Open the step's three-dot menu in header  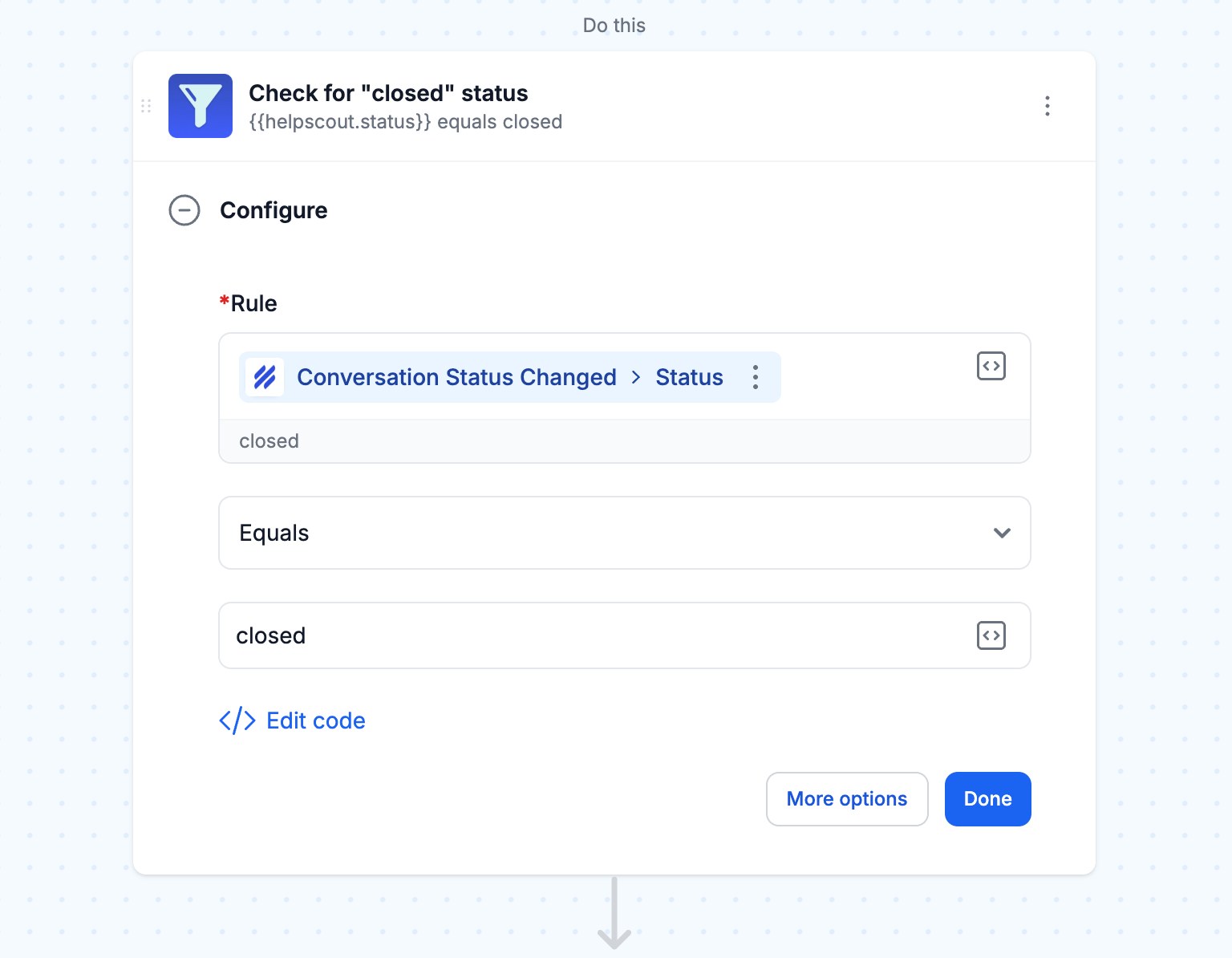[x=1048, y=106]
